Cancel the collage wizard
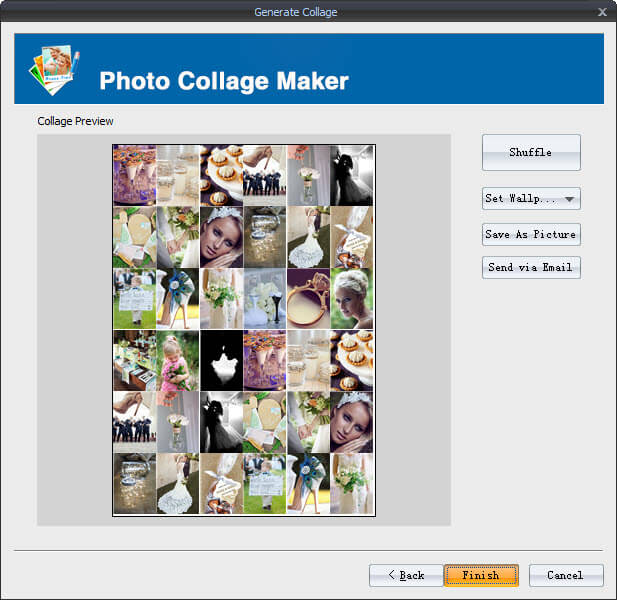Image resolution: width=617 pixels, height=600 pixels. tap(566, 575)
